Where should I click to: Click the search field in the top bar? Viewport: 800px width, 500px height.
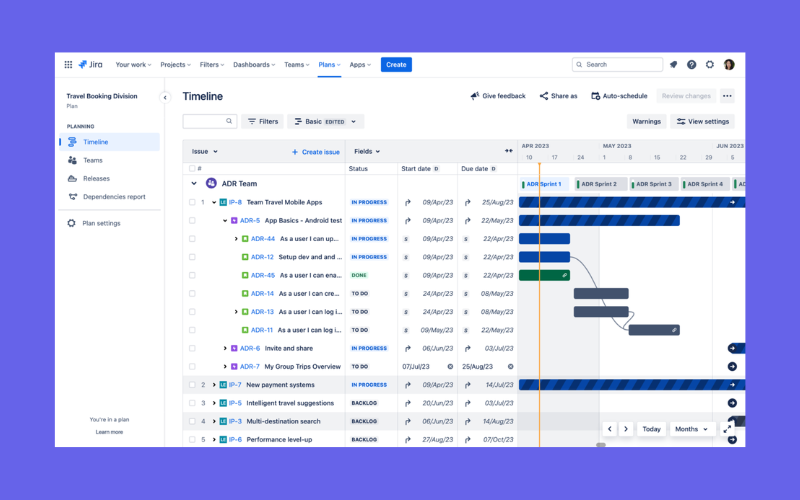[618, 65]
